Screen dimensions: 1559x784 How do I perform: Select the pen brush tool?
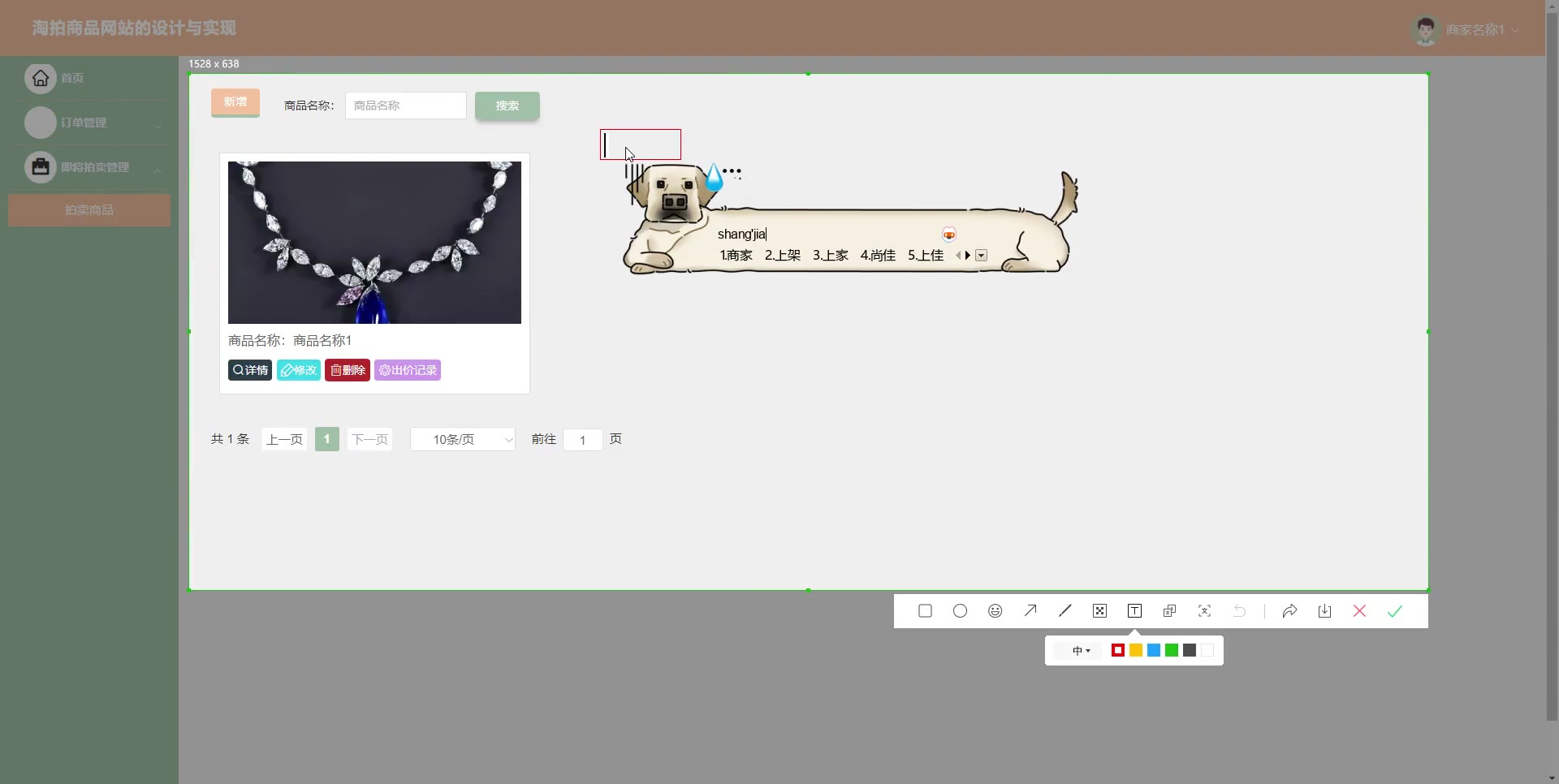[x=1065, y=611]
